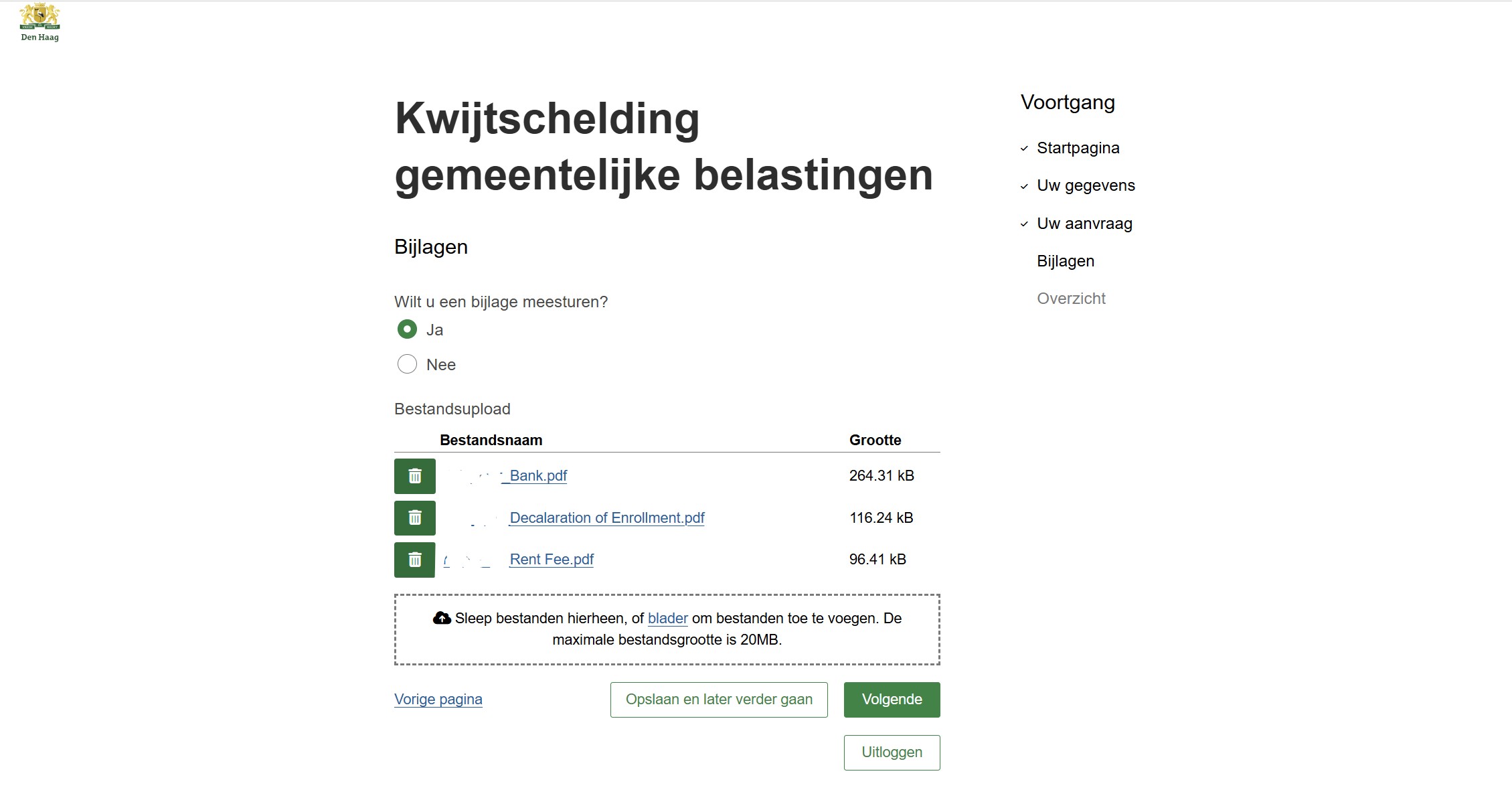Open Decalaration of Enrollment.pdf link
The image size is (1512, 810).
[606, 518]
